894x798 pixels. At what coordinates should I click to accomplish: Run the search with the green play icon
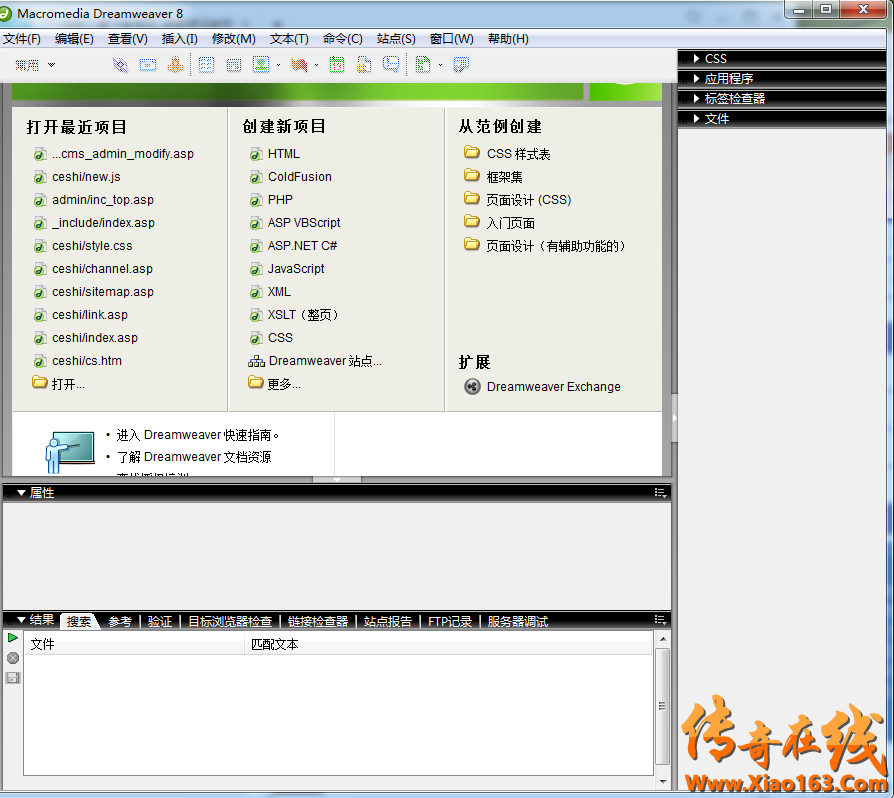point(13,638)
